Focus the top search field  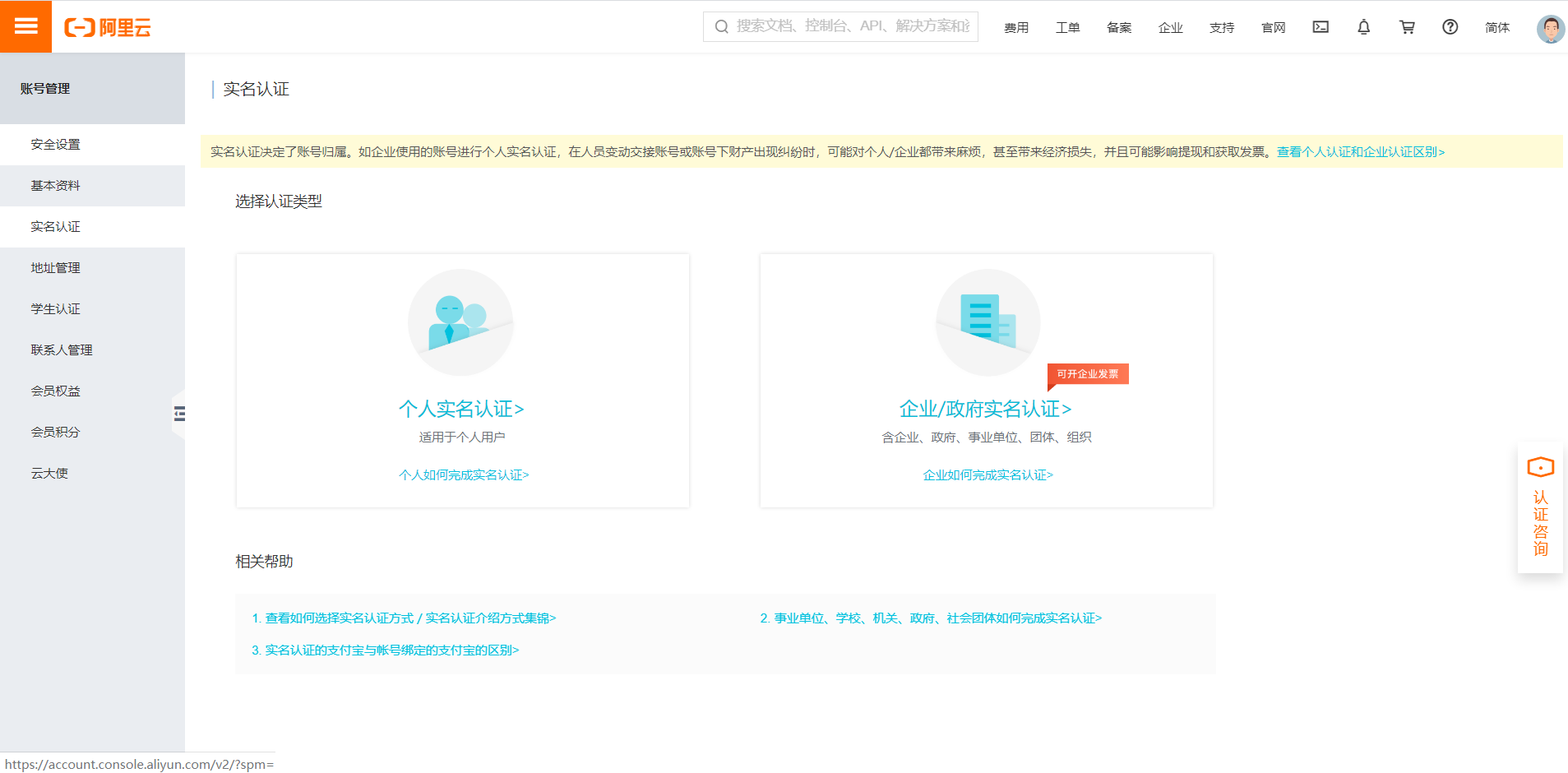point(840,26)
